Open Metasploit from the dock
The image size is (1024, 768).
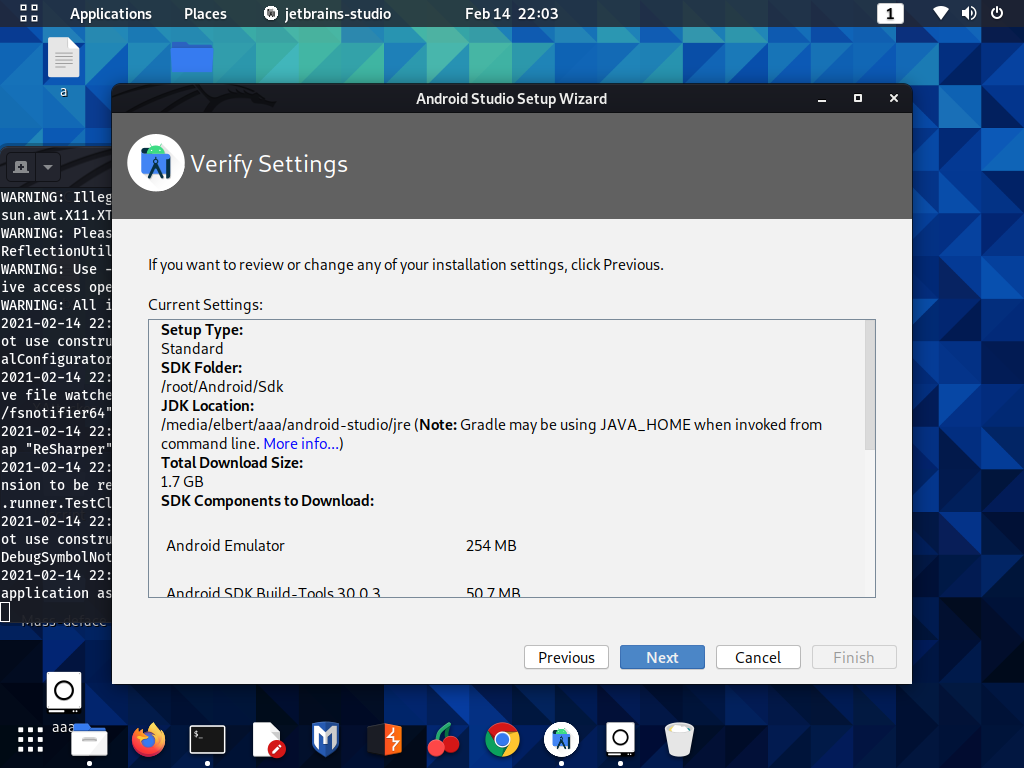click(x=325, y=740)
